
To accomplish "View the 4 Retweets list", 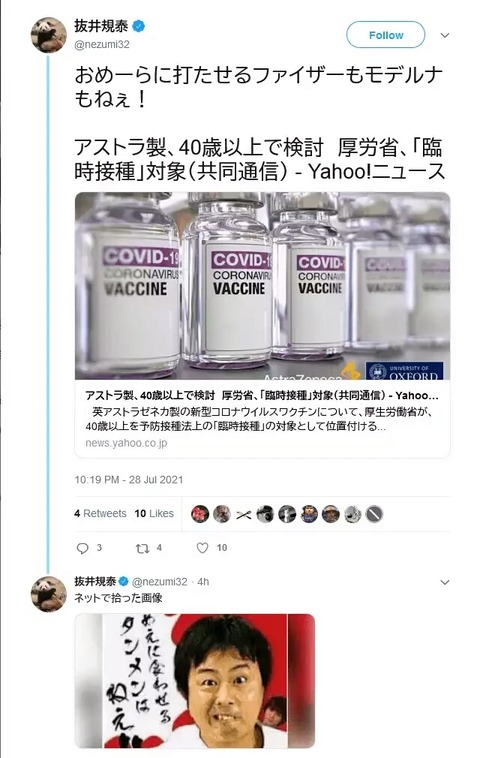I will click(100, 513).
